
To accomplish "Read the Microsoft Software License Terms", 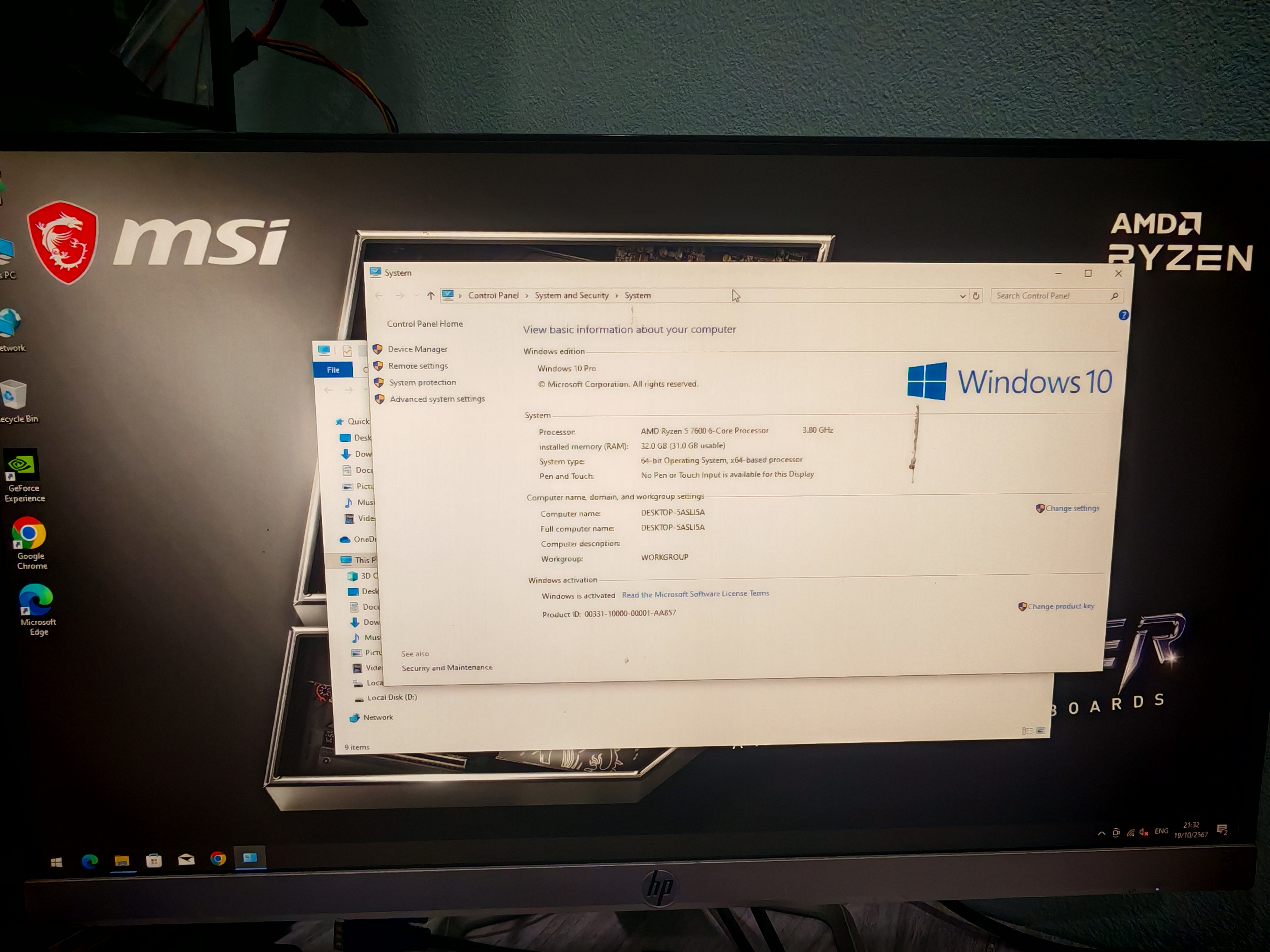I will coord(695,594).
